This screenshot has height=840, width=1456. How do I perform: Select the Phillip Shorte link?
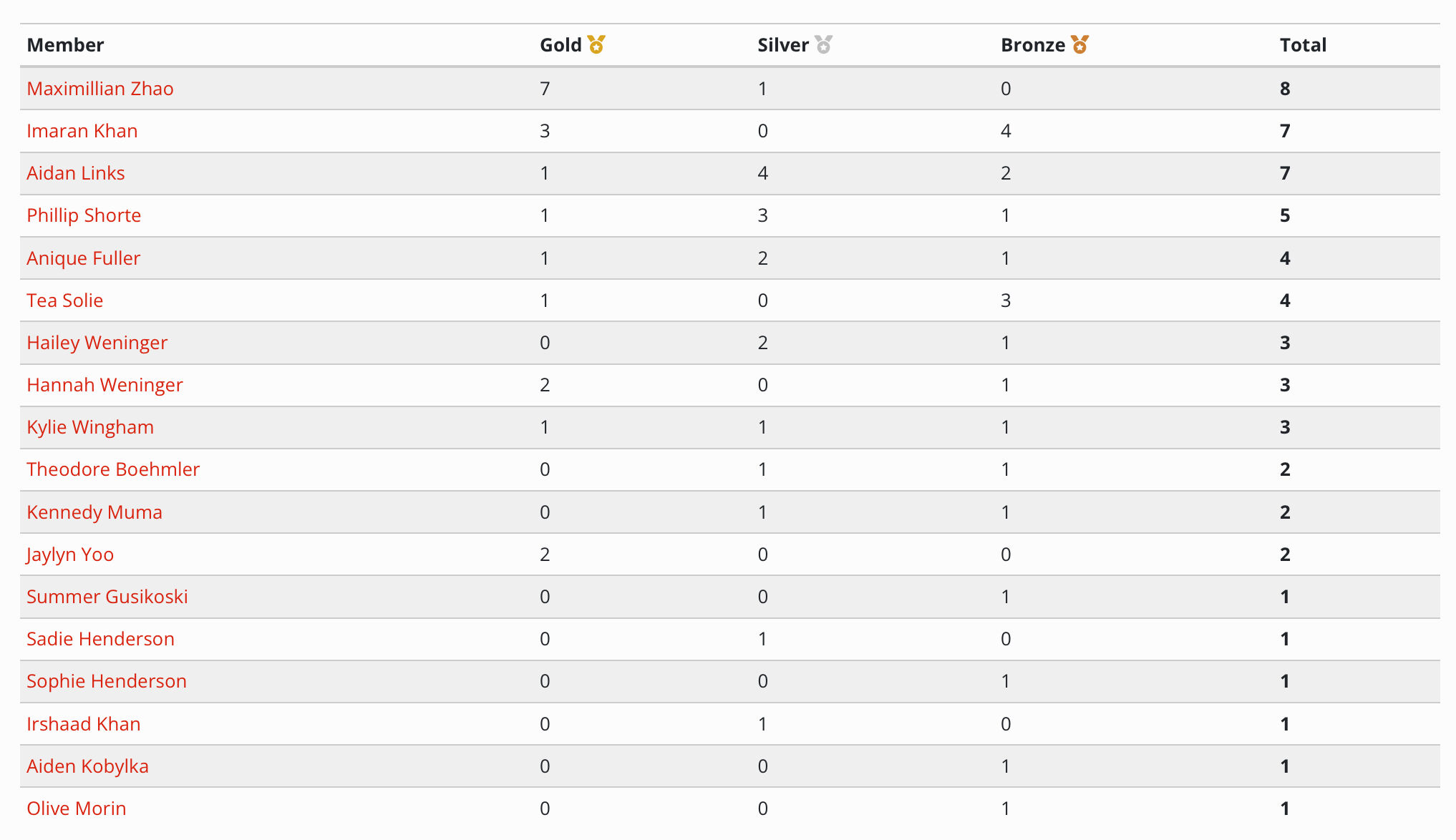coord(84,215)
